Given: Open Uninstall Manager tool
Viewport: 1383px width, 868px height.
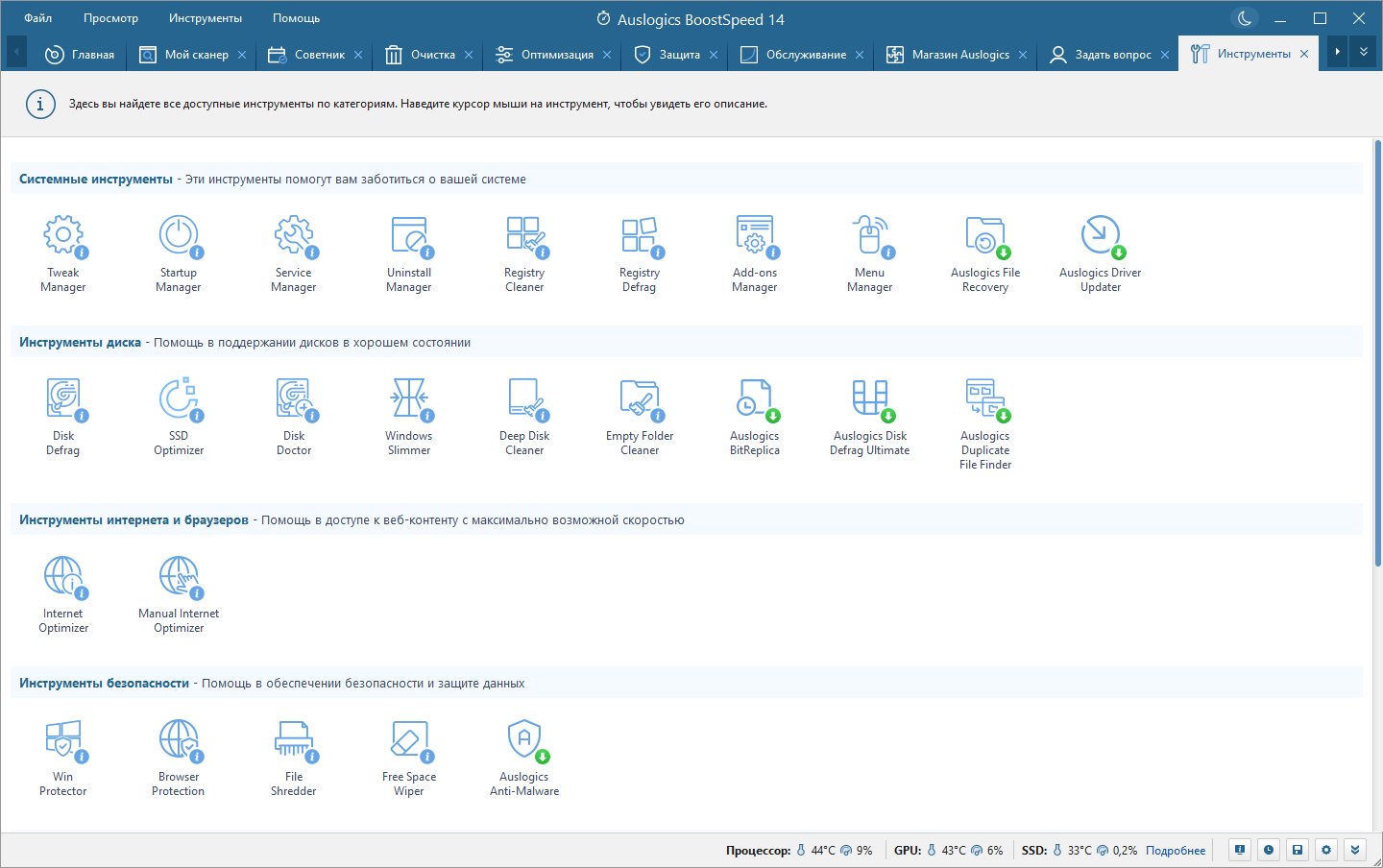Looking at the screenshot, I should [x=409, y=253].
